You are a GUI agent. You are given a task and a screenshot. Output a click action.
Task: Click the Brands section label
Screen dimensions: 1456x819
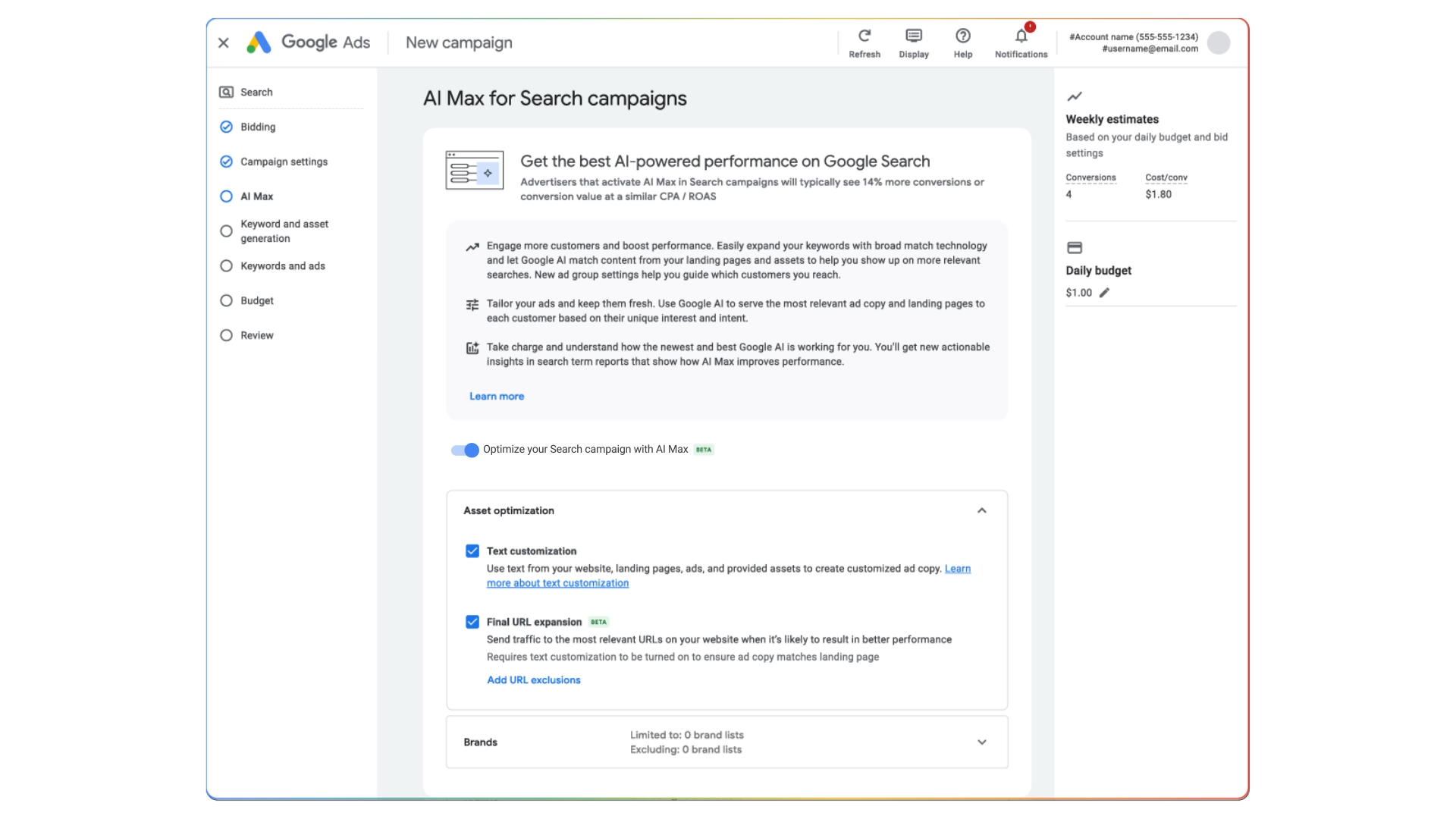pos(481,742)
